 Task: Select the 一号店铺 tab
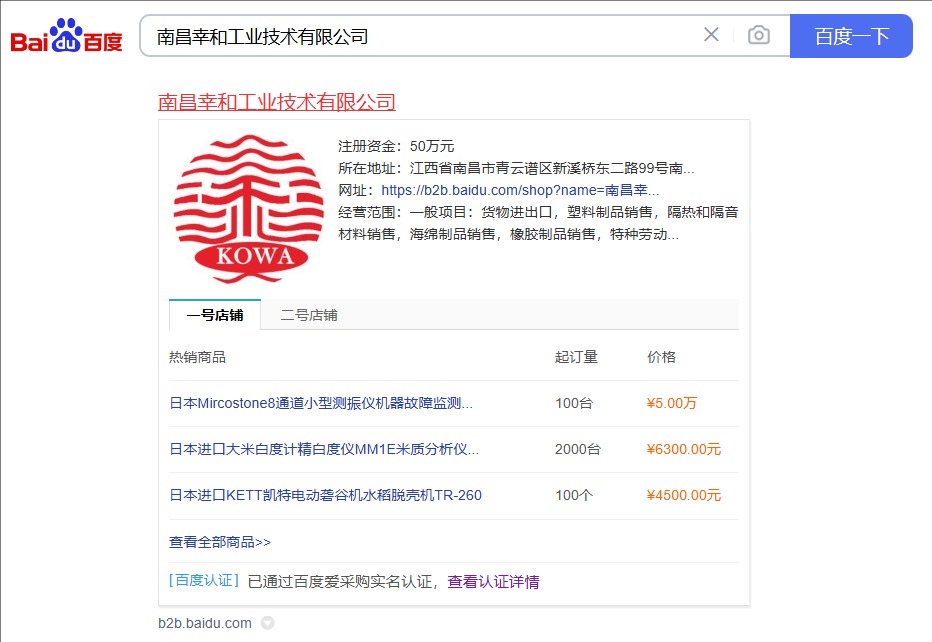[x=215, y=315]
